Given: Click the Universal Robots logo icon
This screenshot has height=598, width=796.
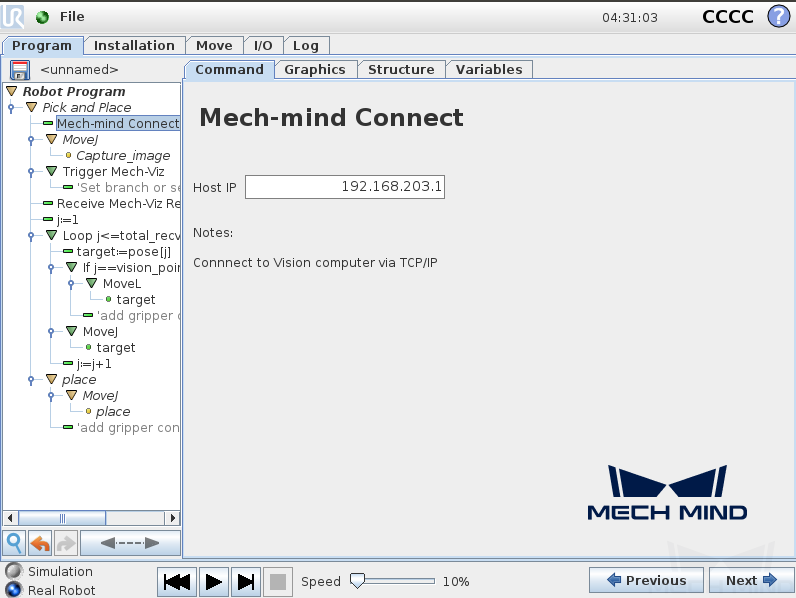Looking at the screenshot, I should (12, 16).
